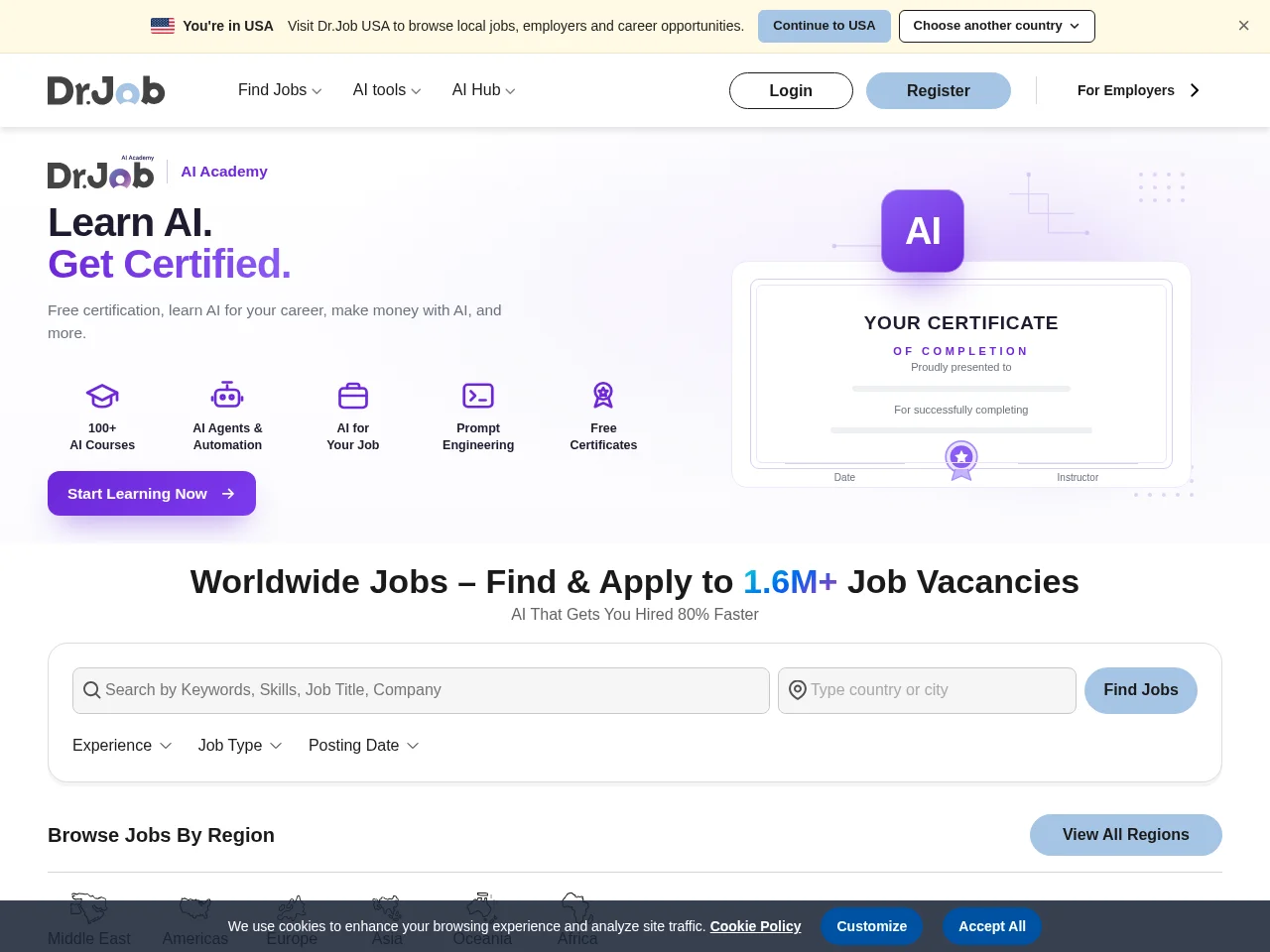Image resolution: width=1270 pixels, height=952 pixels.
Task: Click the View All Regions button
Action: pyautogui.click(x=1126, y=835)
